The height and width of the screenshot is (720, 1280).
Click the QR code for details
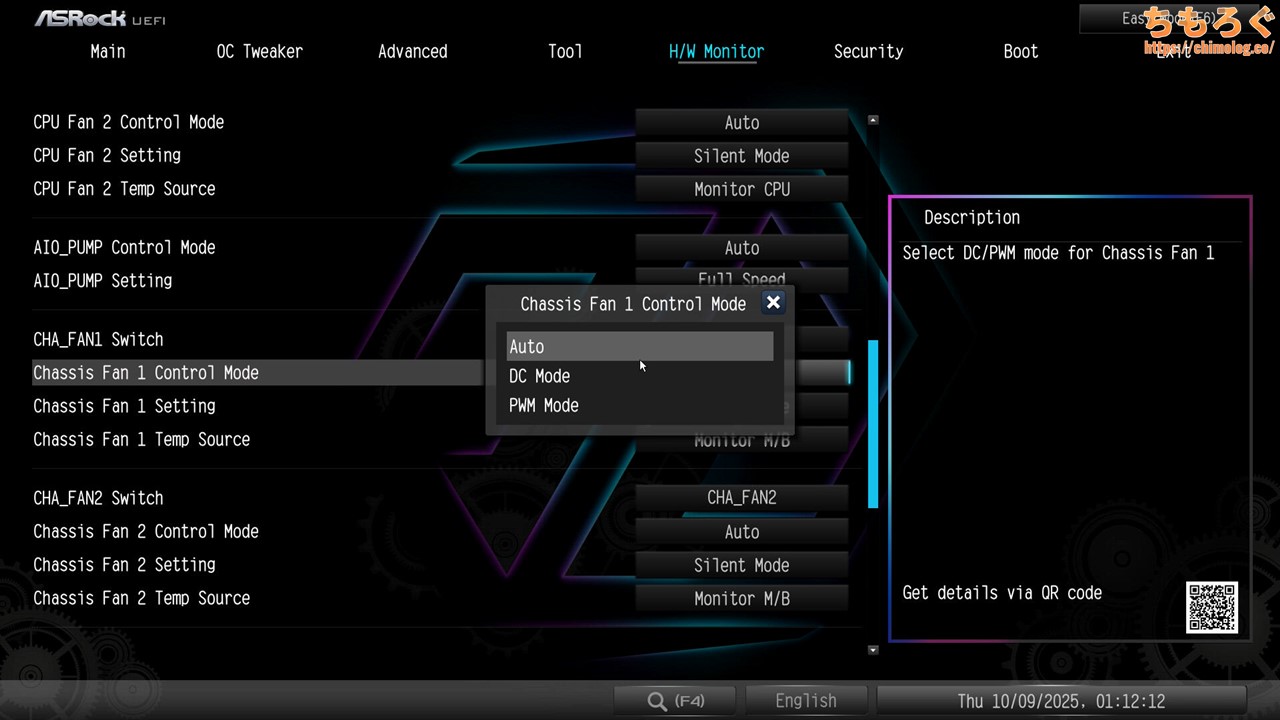1212,607
